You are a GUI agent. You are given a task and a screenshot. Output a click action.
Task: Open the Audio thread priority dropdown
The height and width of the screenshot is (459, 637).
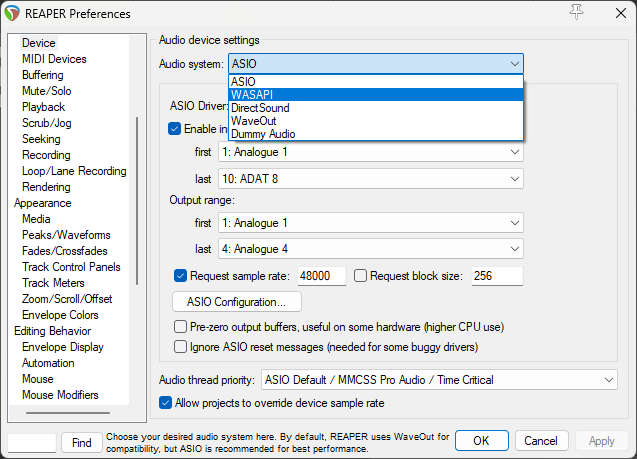coord(439,380)
